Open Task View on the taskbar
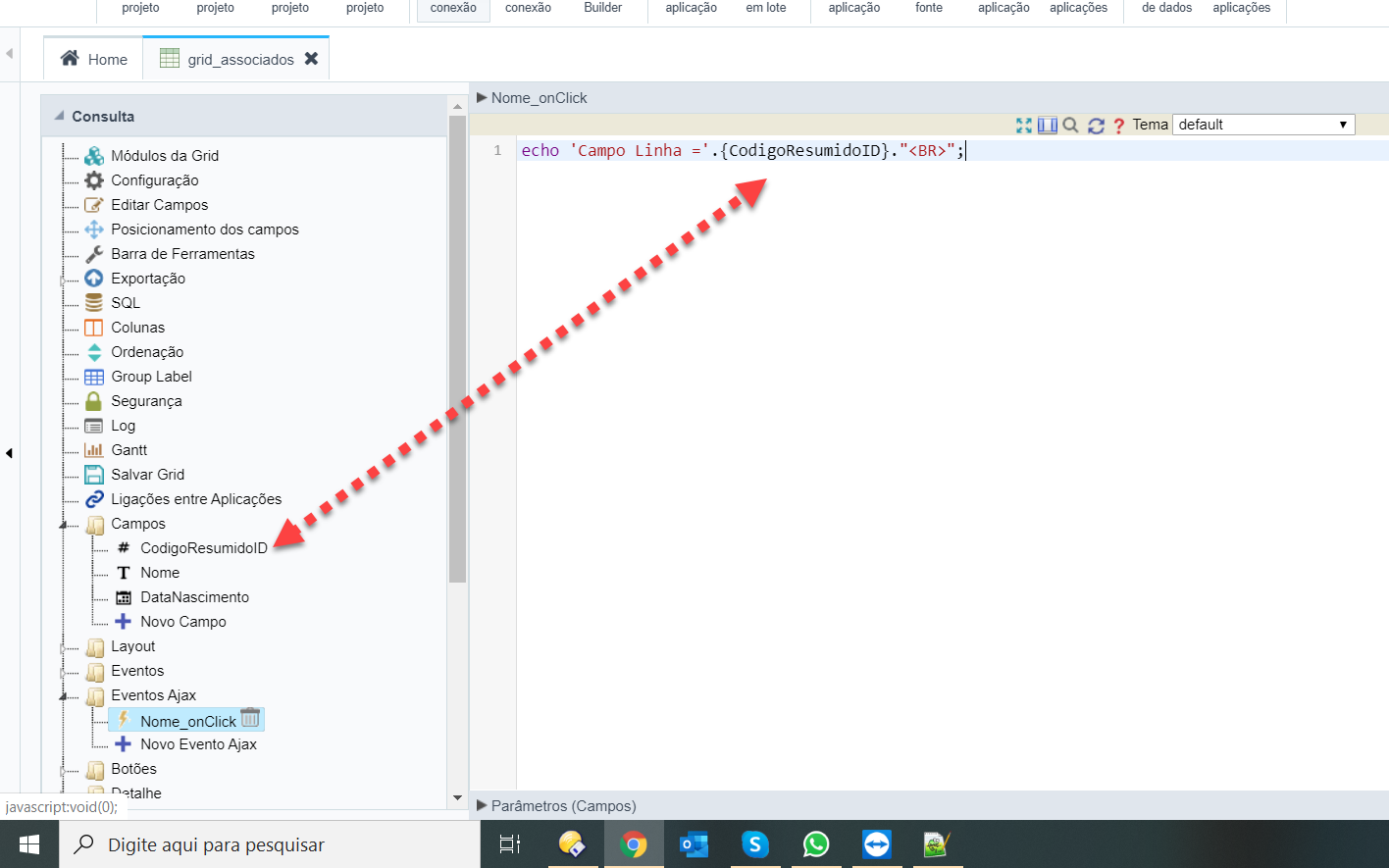Viewport: 1389px width, 868px height. pyautogui.click(x=510, y=844)
